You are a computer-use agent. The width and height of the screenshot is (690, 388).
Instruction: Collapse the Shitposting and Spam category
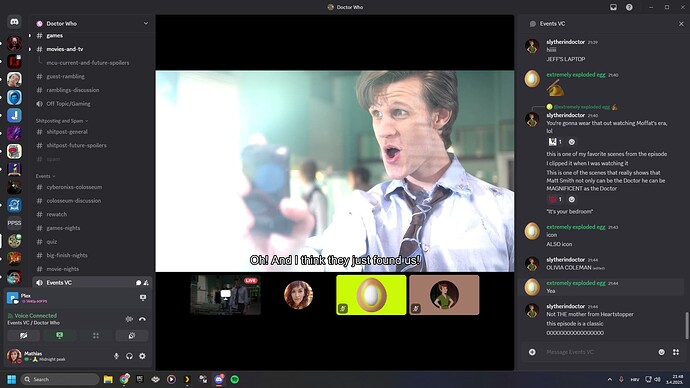click(62, 121)
